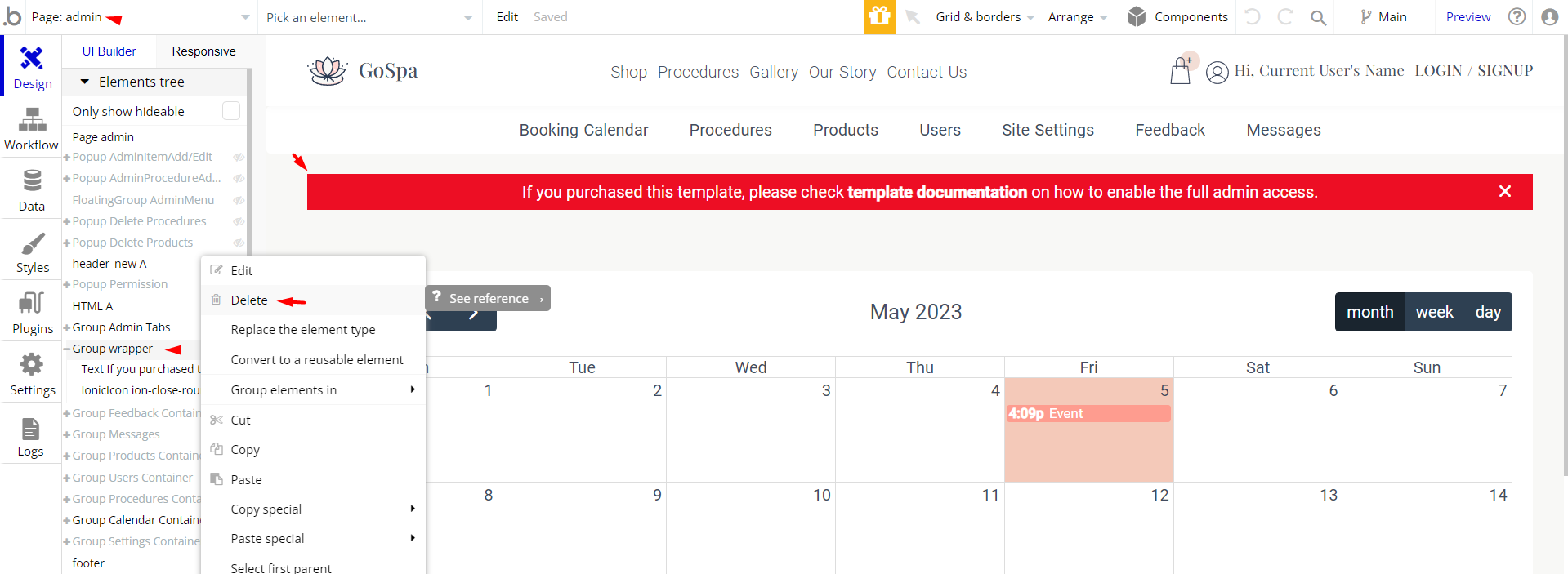Toggle visibility of Popup Delete Procedures
Screen dimensions: 1568x574
pos(239,221)
